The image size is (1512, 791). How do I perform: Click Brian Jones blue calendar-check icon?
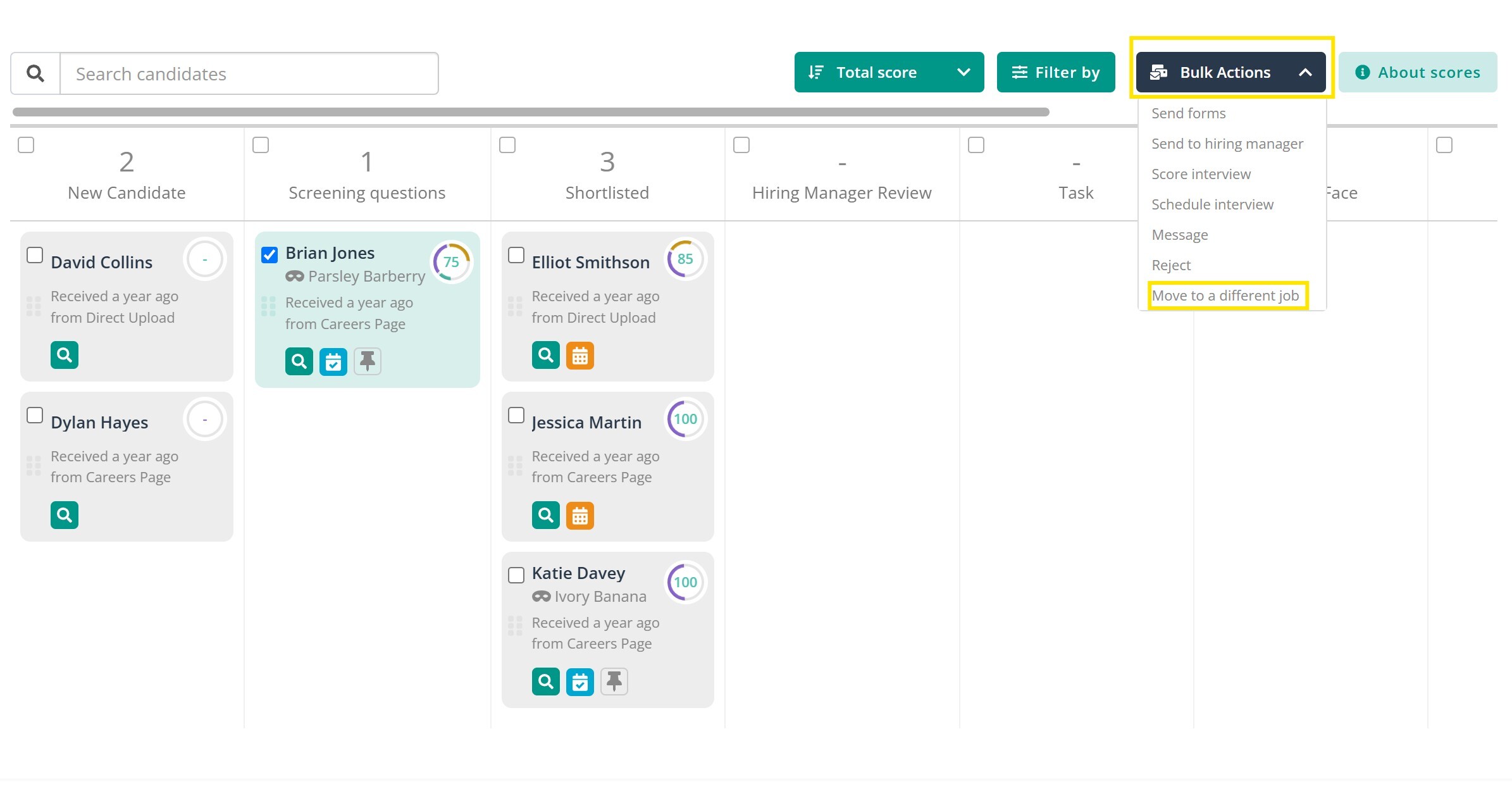(x=333, y=361)
